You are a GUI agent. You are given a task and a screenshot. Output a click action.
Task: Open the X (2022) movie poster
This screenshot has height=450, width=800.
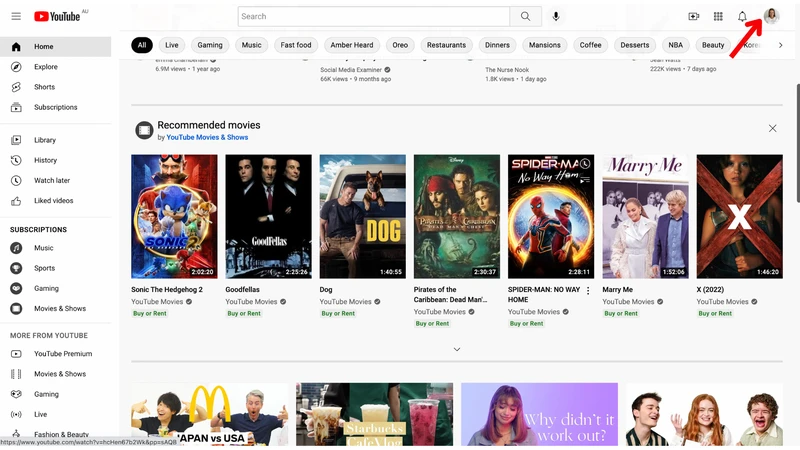coord(739,216)
